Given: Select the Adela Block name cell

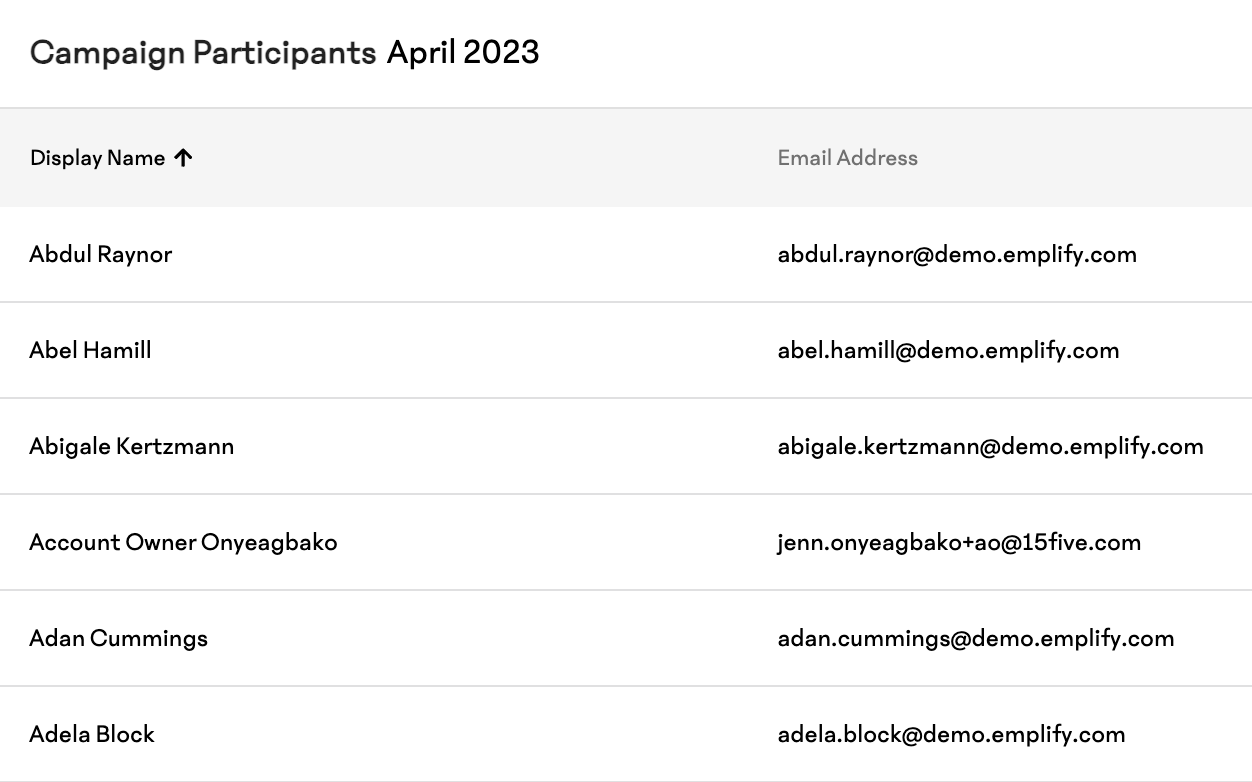Looking at the screenshot, I should click(x=92, y=734).
